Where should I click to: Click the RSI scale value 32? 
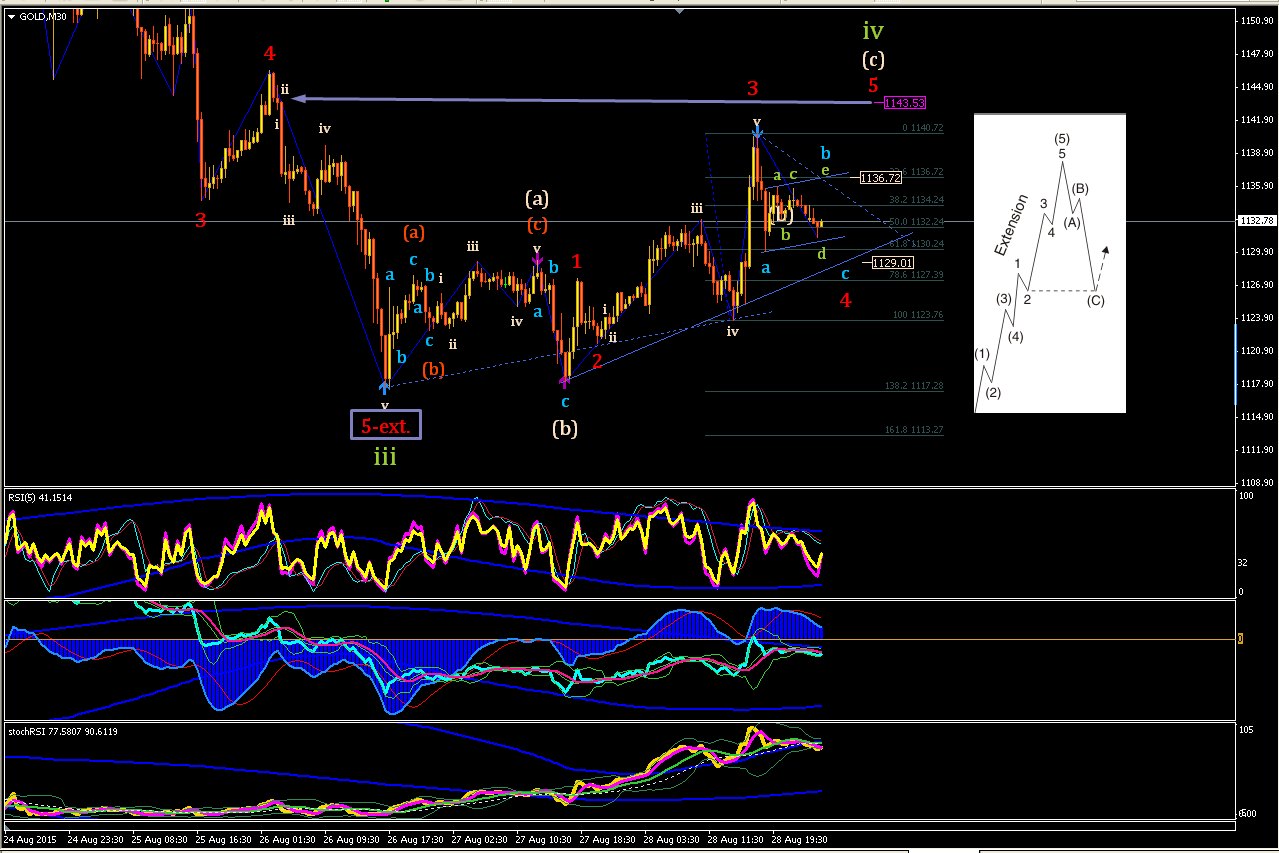[1243, 562]
